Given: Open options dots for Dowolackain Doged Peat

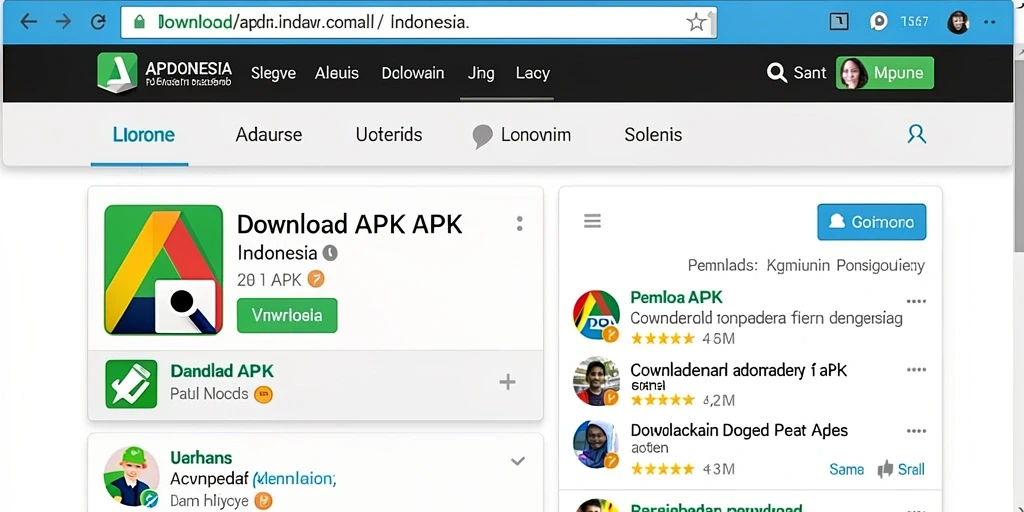Looking at the screenshot, I should click(916, 432).
